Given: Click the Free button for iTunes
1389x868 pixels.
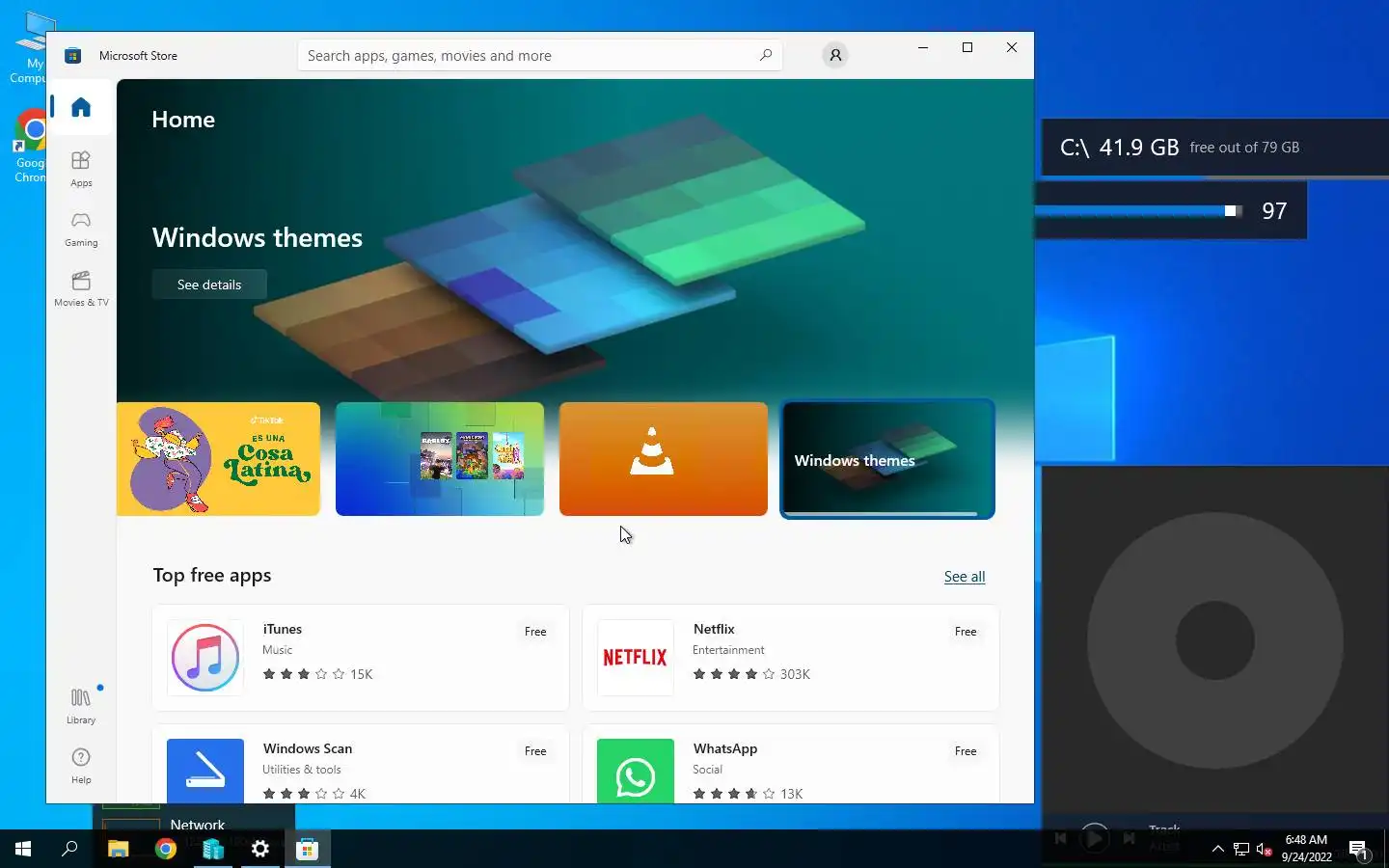Looking at the screenshot, I should 535,632.
